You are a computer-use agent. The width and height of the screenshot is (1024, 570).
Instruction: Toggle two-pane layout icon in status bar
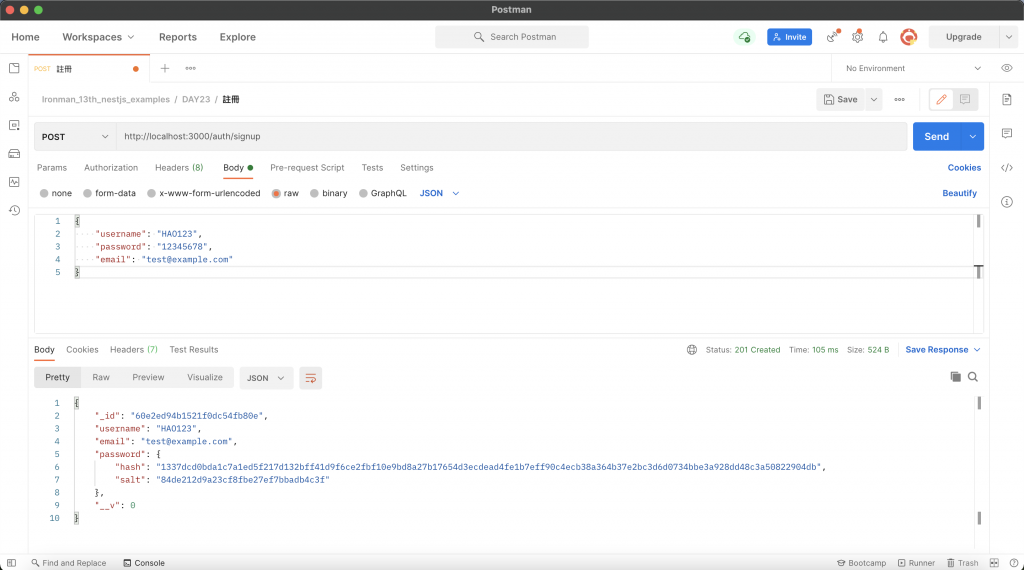[x=994, y=563]
